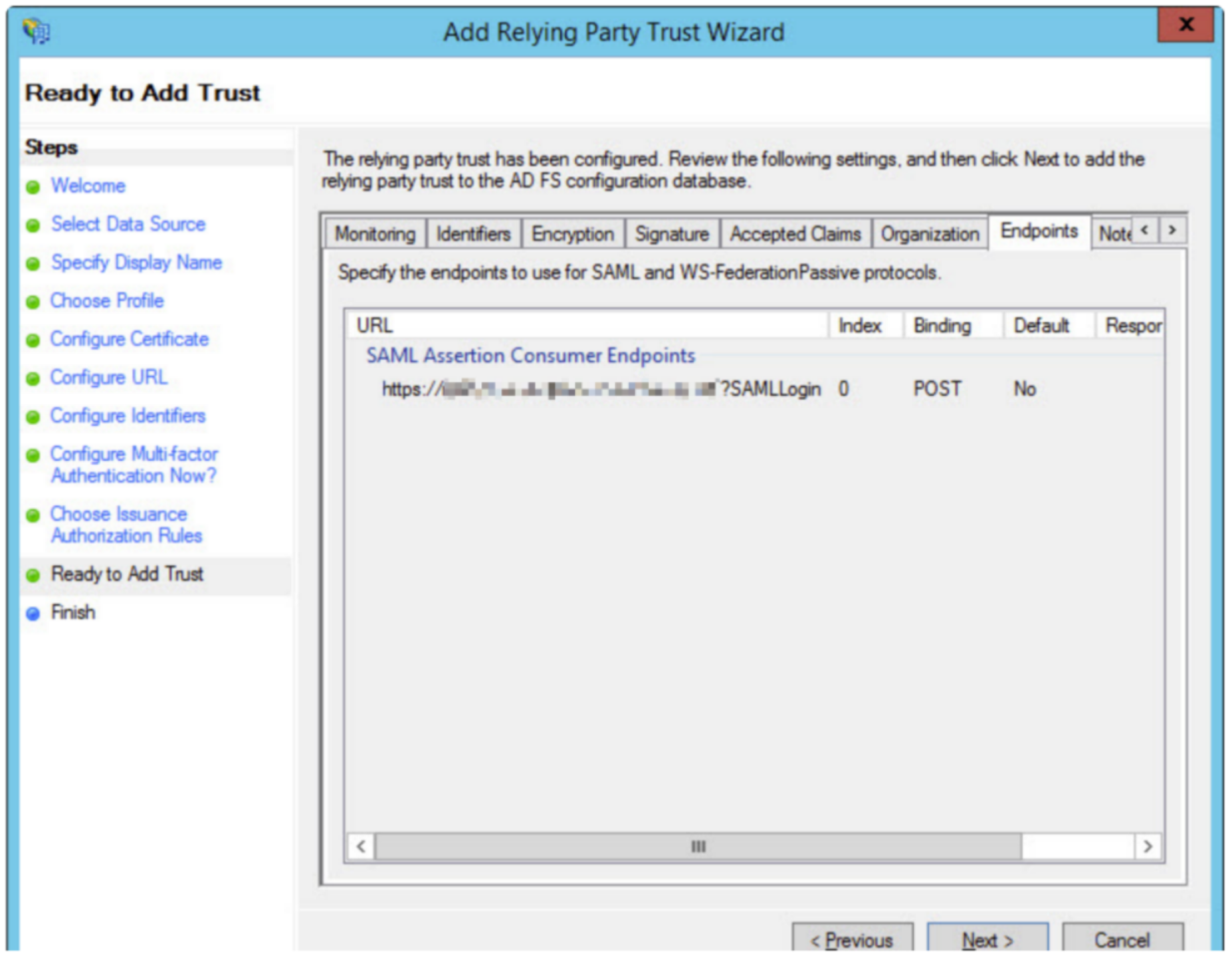Screen dimensions: 1232x954
Task: Click the green bullet beside Welcome step
Action: click(x=35, y=187)
